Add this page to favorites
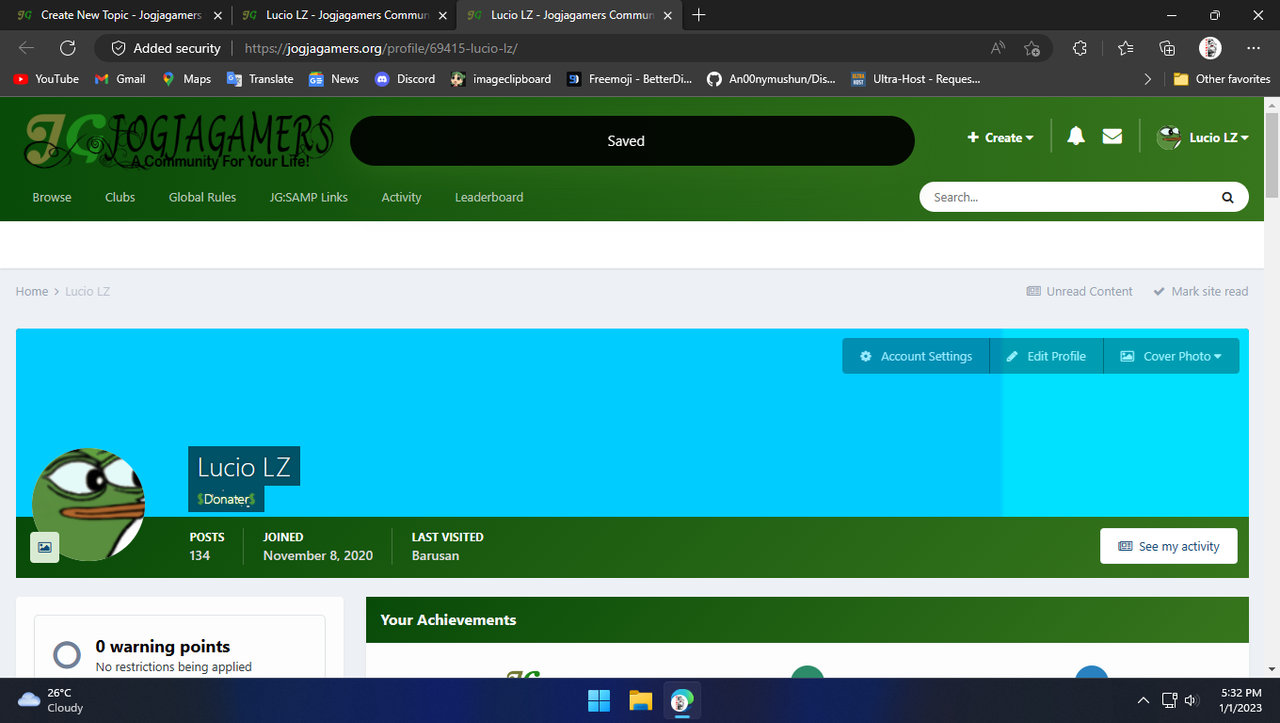Image resolution: width=1280 pixels, height=723 pixels. click(x=1032, y=48)
